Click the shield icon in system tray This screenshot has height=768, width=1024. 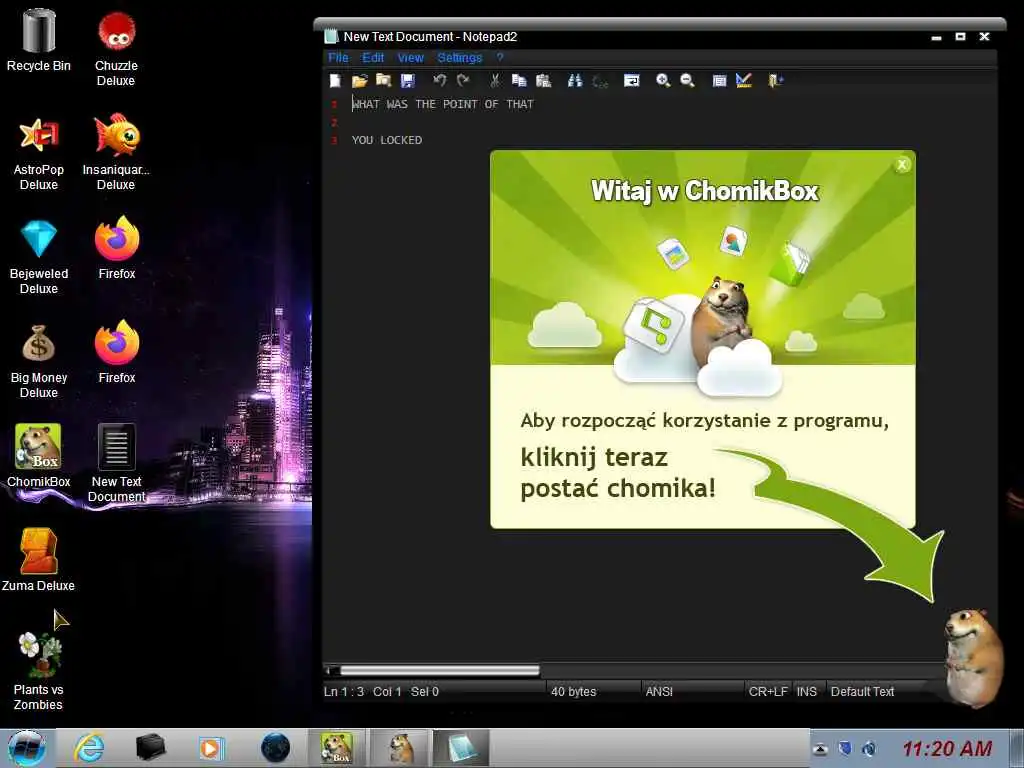(x=845, y=749)
